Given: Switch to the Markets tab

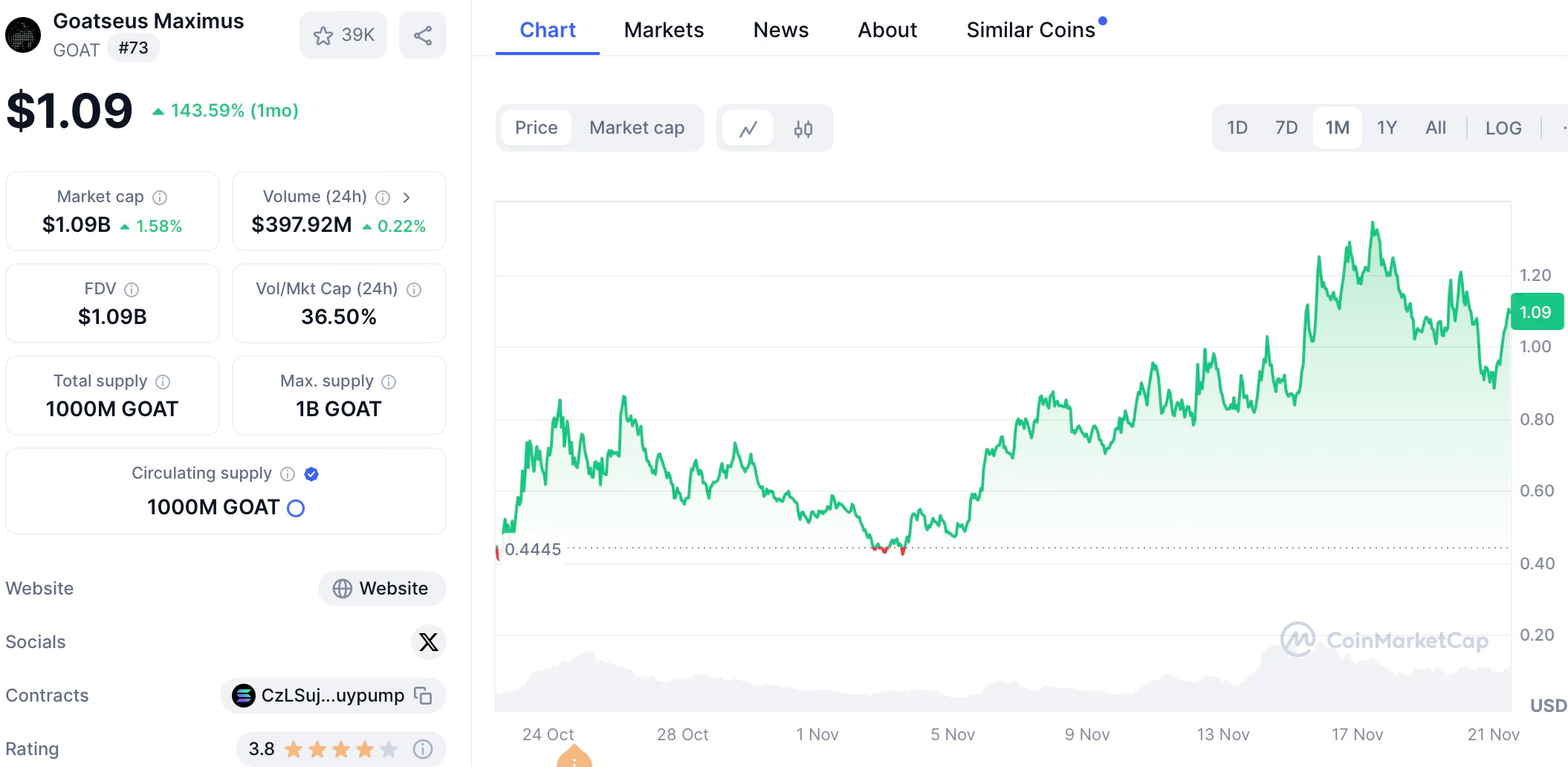Looking at the screenshot, I should [x=664, y=30].
